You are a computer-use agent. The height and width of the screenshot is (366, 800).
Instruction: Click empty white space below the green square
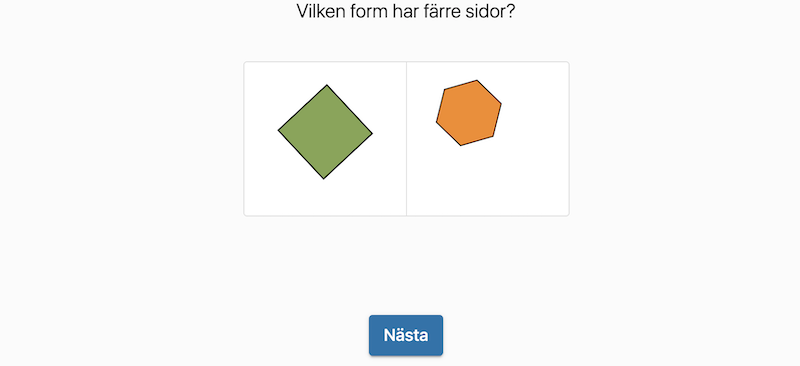(325, 198)
